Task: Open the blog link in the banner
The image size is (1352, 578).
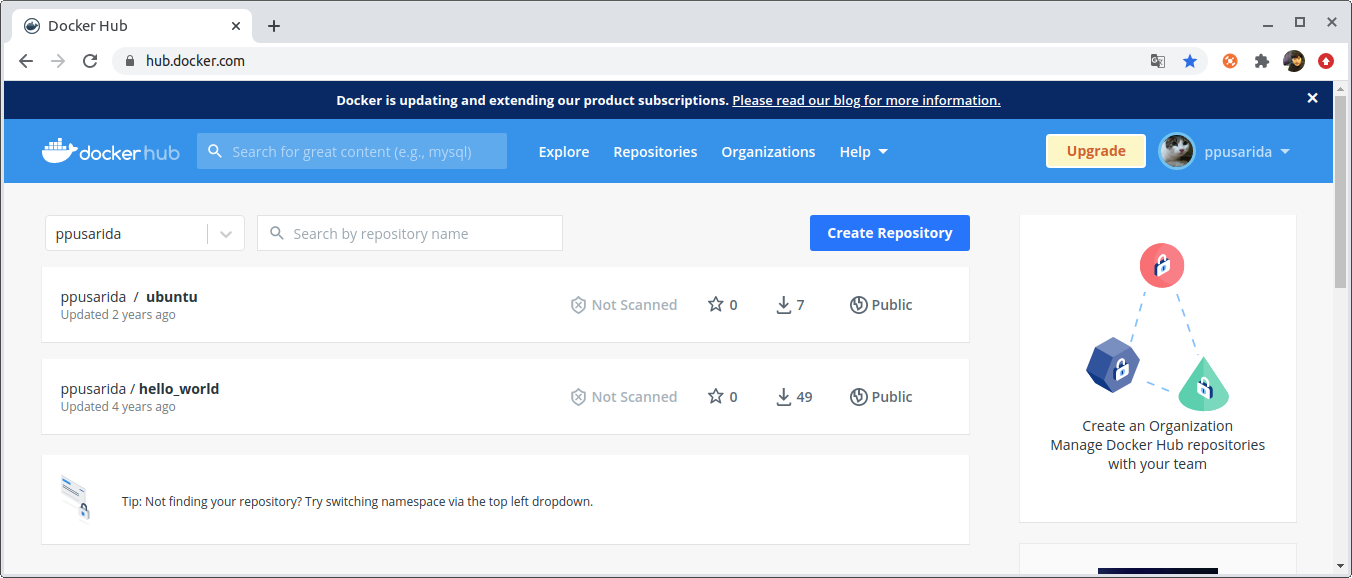Action: coord(866,100)
